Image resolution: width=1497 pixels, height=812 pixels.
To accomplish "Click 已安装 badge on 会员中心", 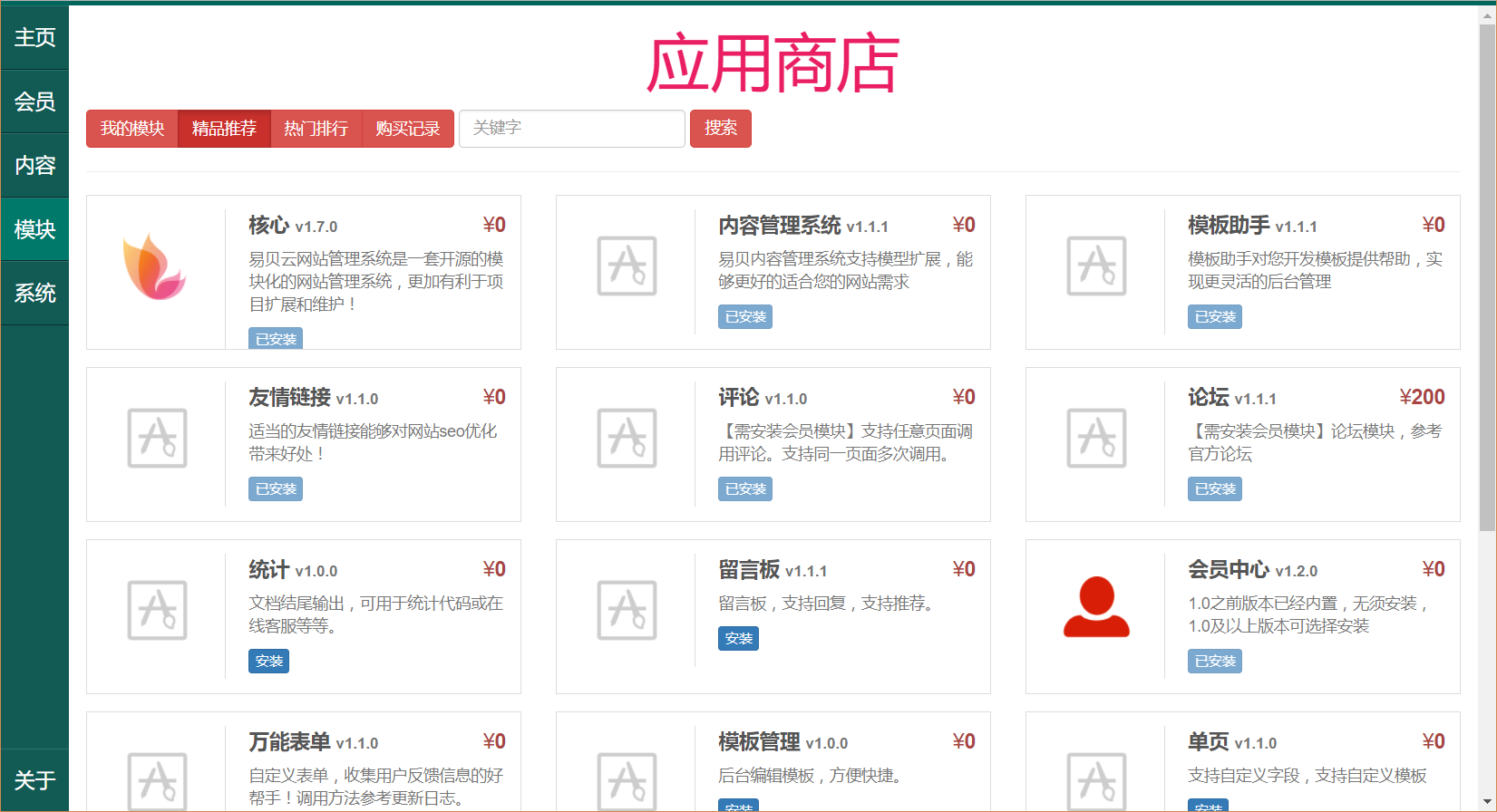I will (1215, 662).
